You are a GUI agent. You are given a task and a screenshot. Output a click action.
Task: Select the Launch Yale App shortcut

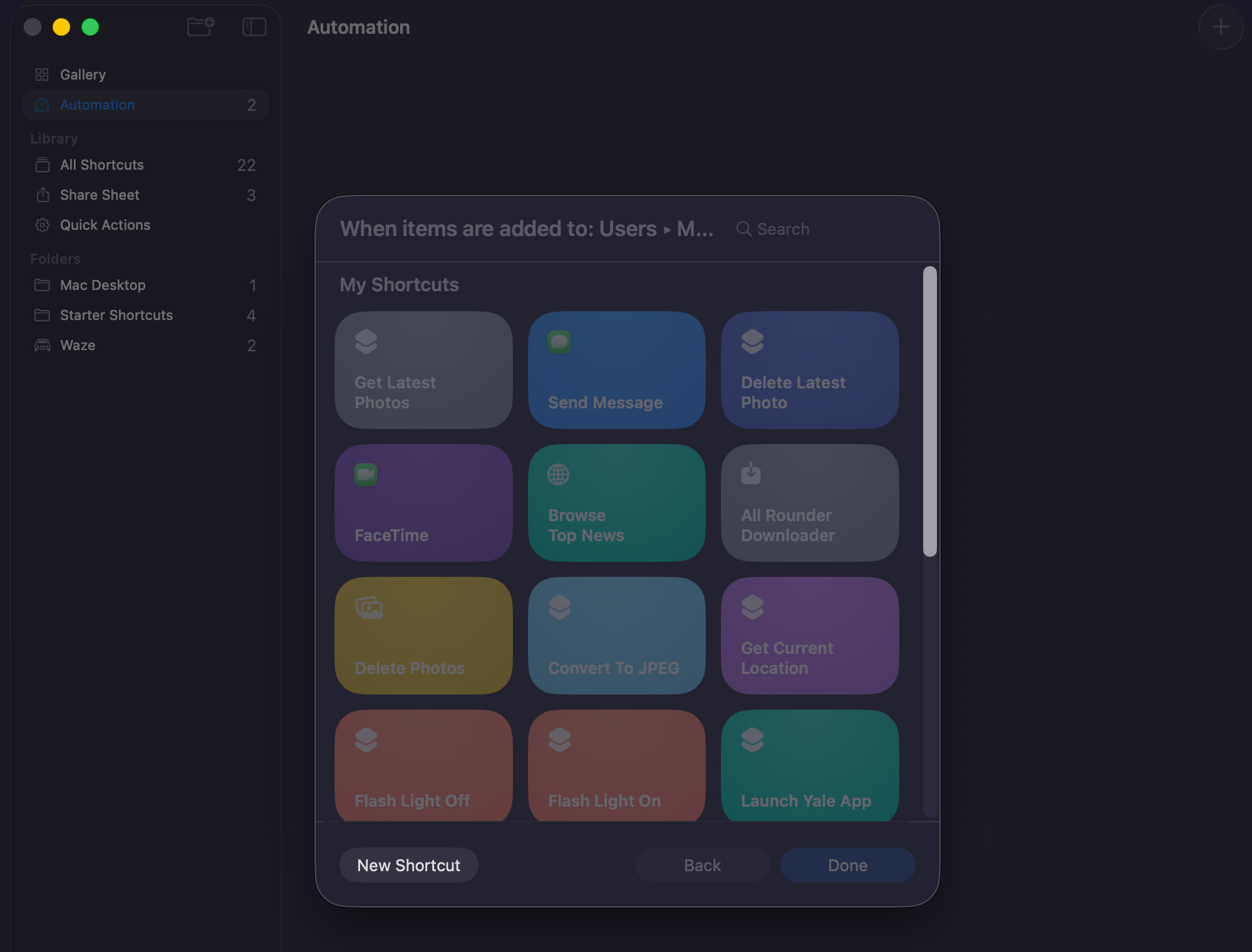[809, 767]
